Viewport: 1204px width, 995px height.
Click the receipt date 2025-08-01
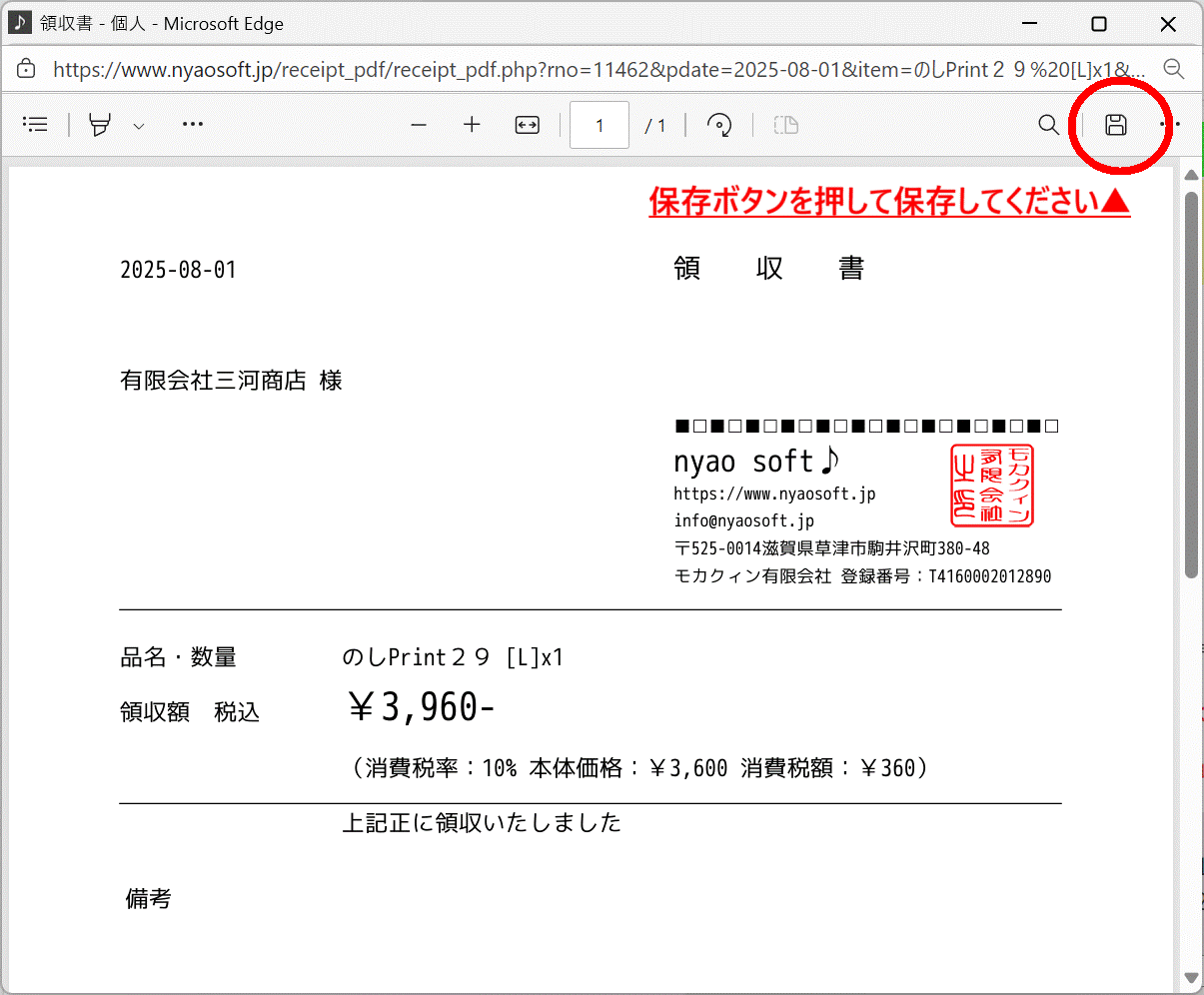pos(178,270)
